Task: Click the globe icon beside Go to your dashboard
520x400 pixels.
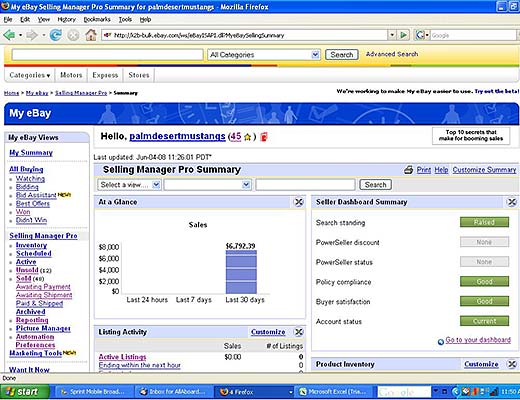Action: click(x=441, y=341)
